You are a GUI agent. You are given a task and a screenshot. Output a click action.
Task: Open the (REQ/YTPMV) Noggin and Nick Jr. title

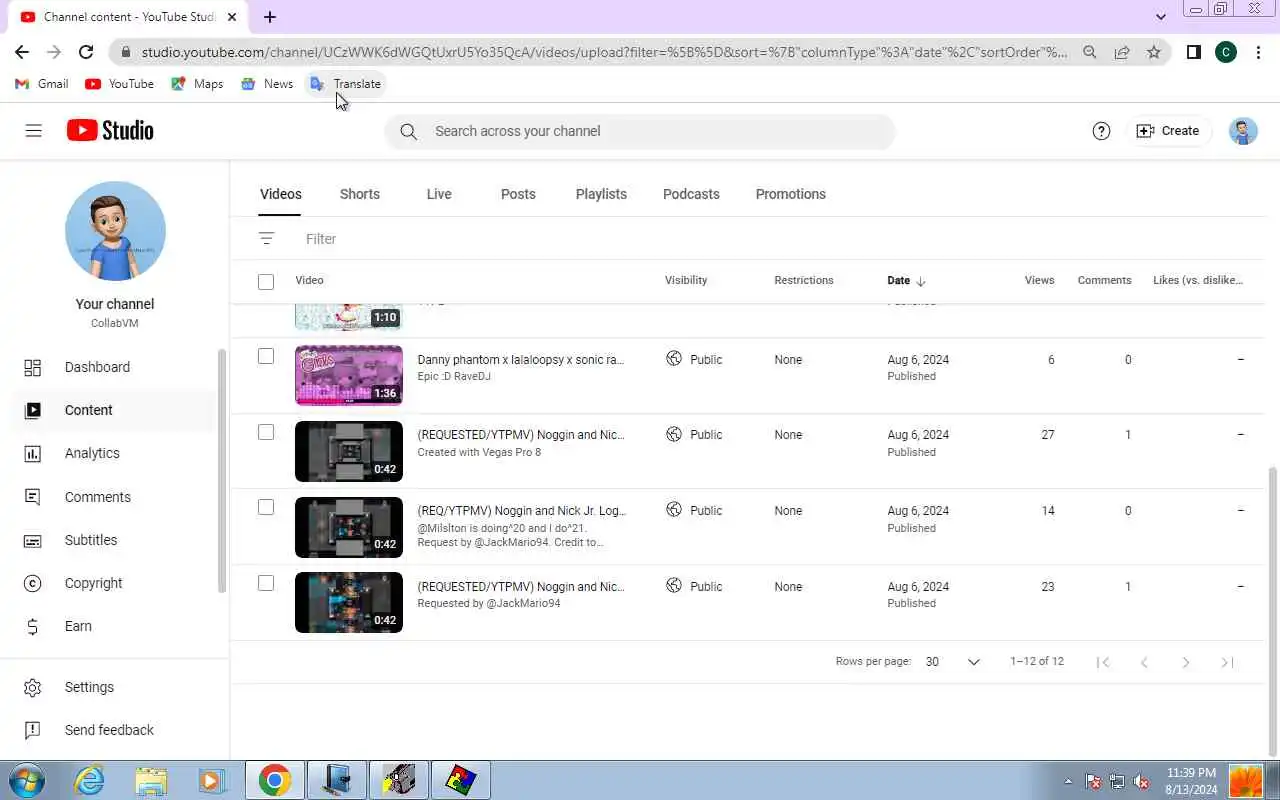tap(521, 510)
